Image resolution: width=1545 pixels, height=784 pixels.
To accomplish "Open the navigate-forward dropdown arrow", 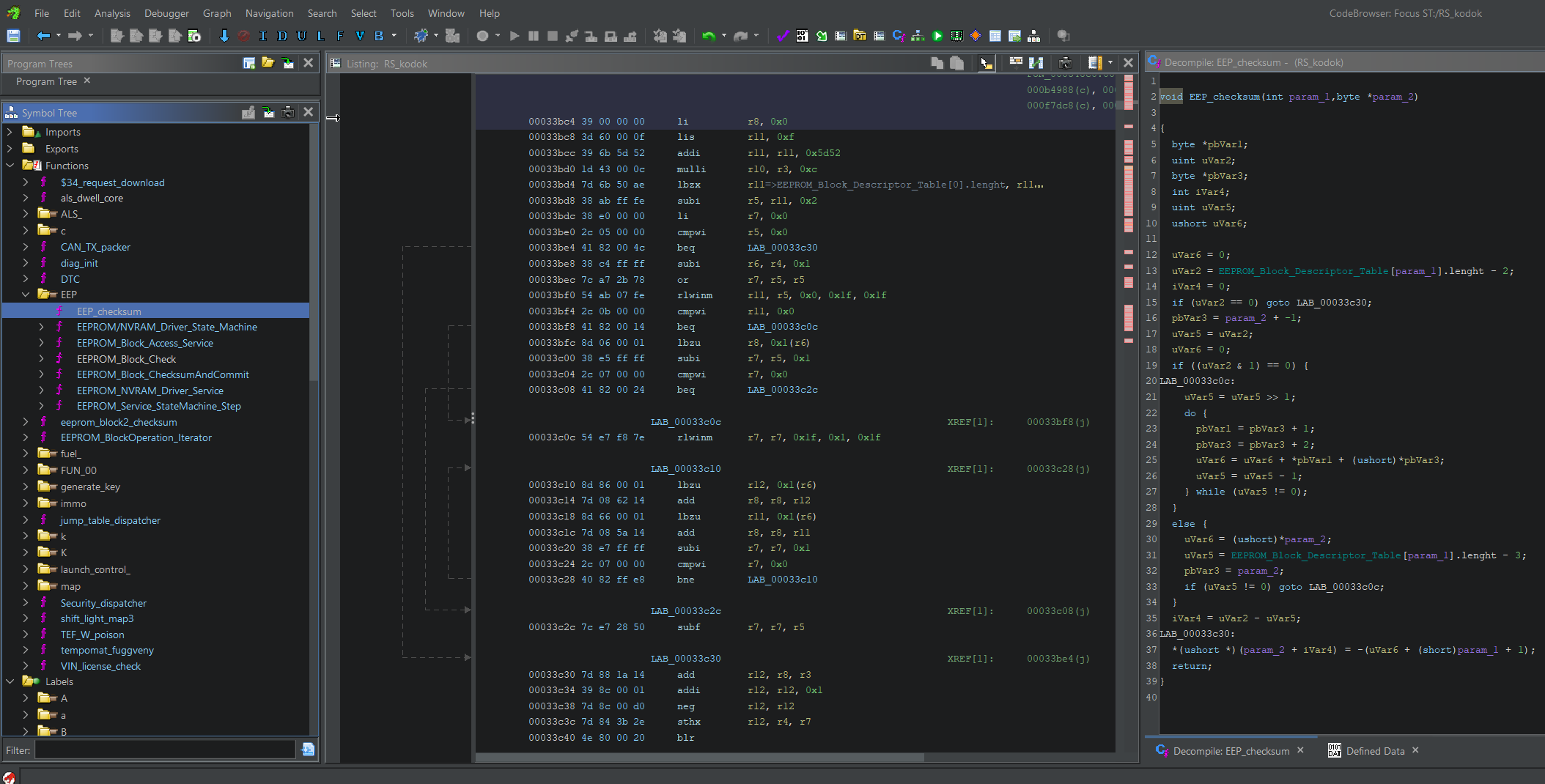I will 90,35.
